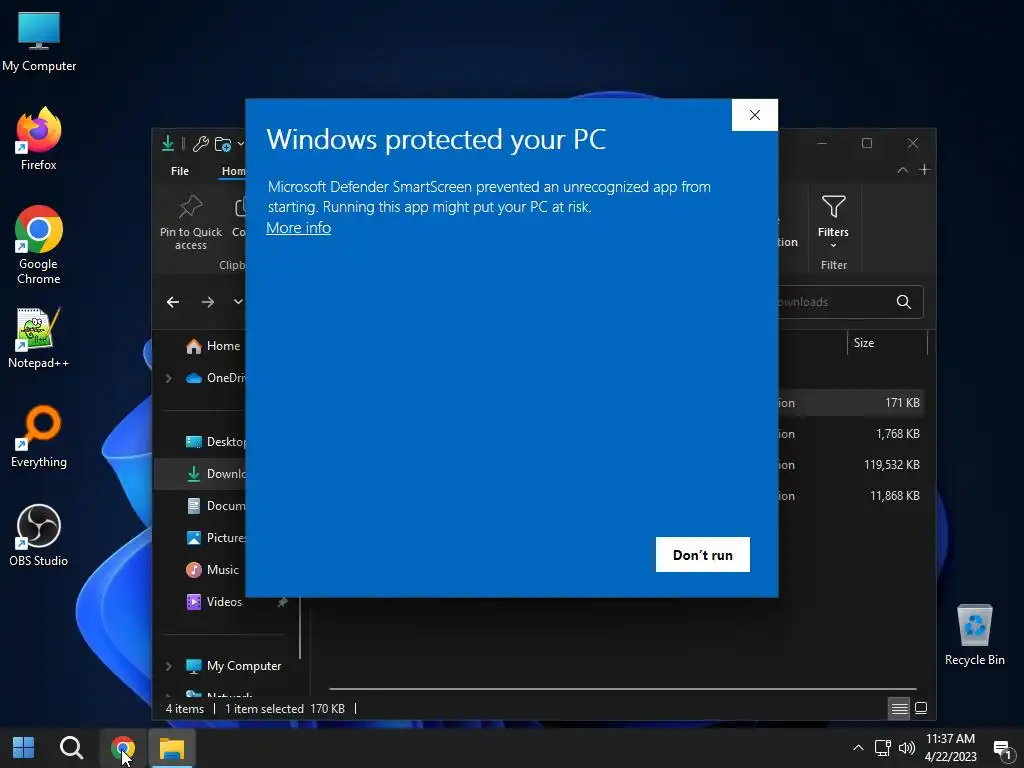Click the Filters funnel icon
Screen dimensions: 1024x768
pyautogui.click(x=833, y=207)
